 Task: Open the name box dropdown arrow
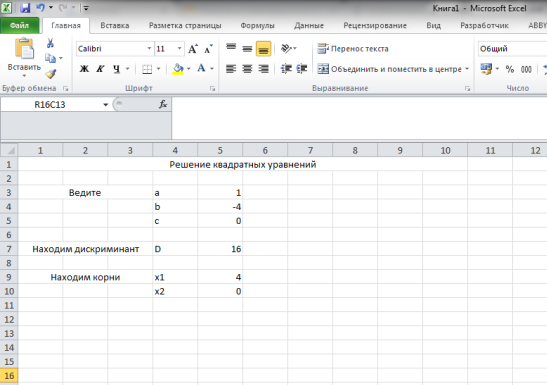105,105
